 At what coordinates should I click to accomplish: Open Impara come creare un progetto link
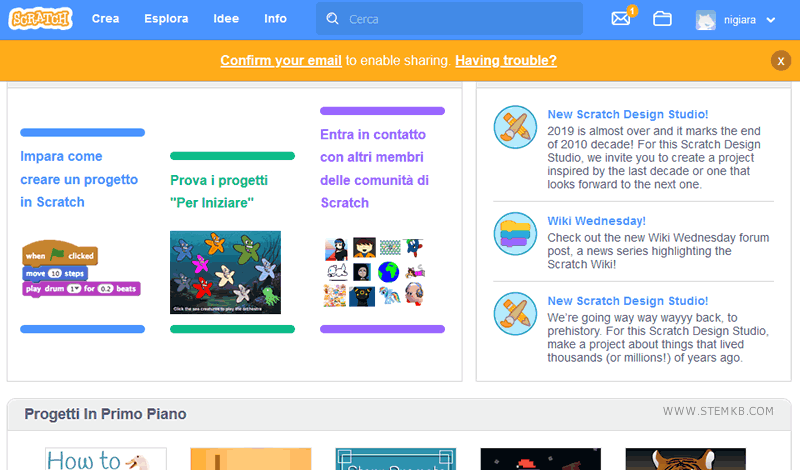[x=79, y=179]
